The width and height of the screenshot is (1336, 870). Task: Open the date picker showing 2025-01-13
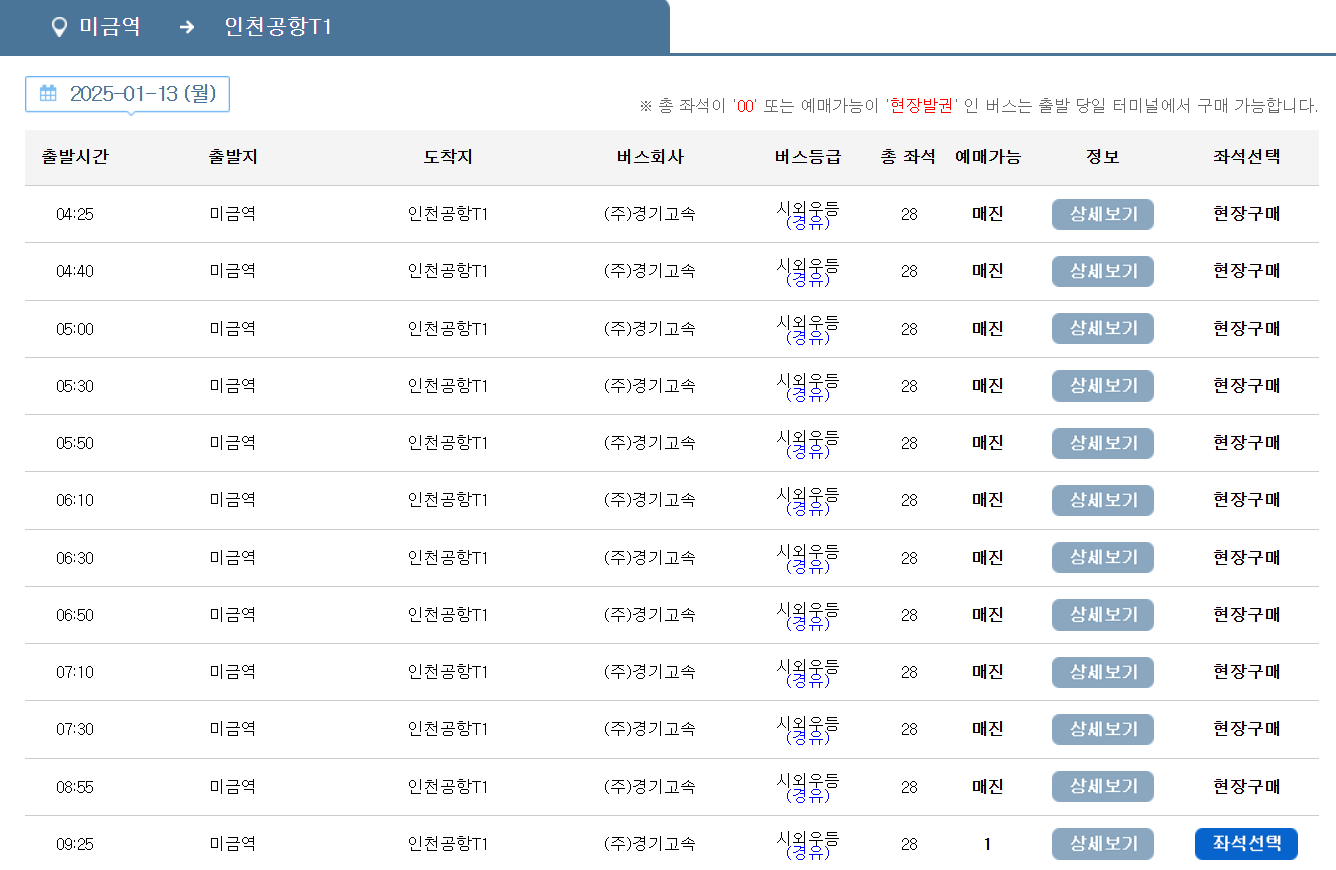[127, 93]
